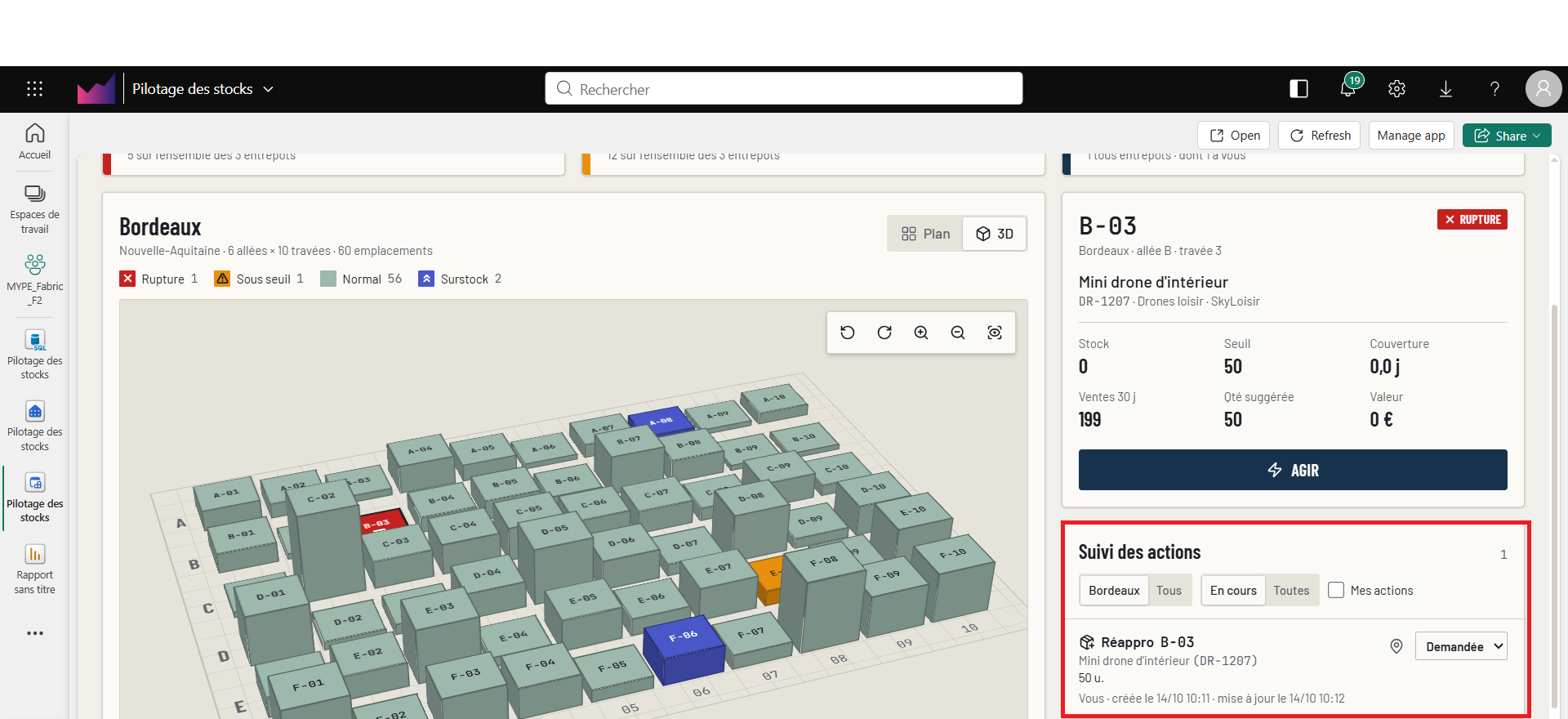Open the app launcher grid icon
Viewport: 1568px width, 719px height.
tap(34, 89)
